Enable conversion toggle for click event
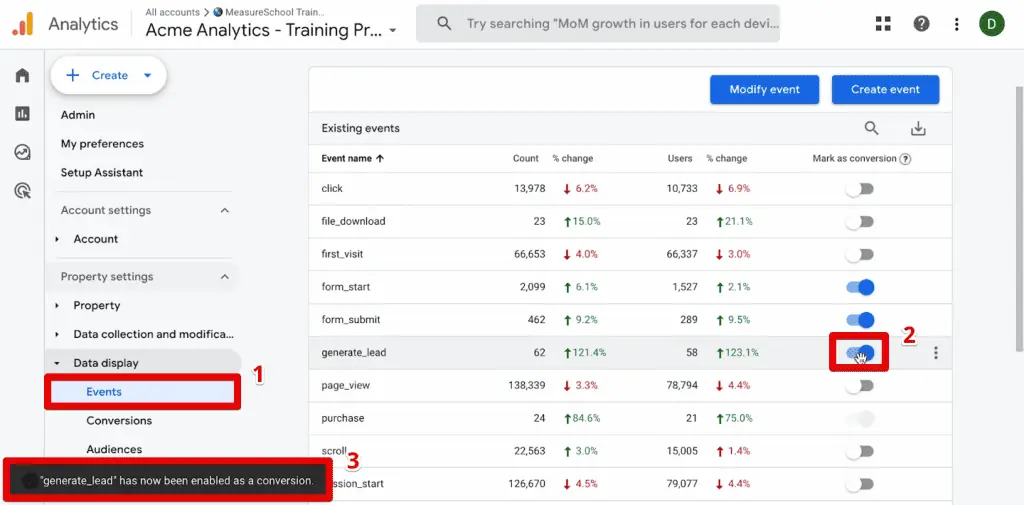Screen dimensions: 1024x505 [x=859, y=189]
